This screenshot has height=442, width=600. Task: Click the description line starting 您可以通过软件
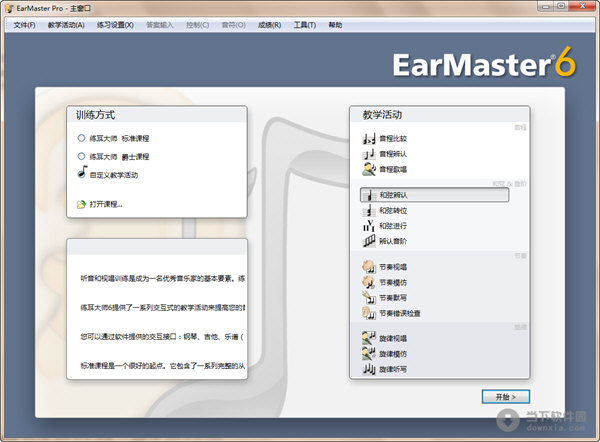click(162, 337)
